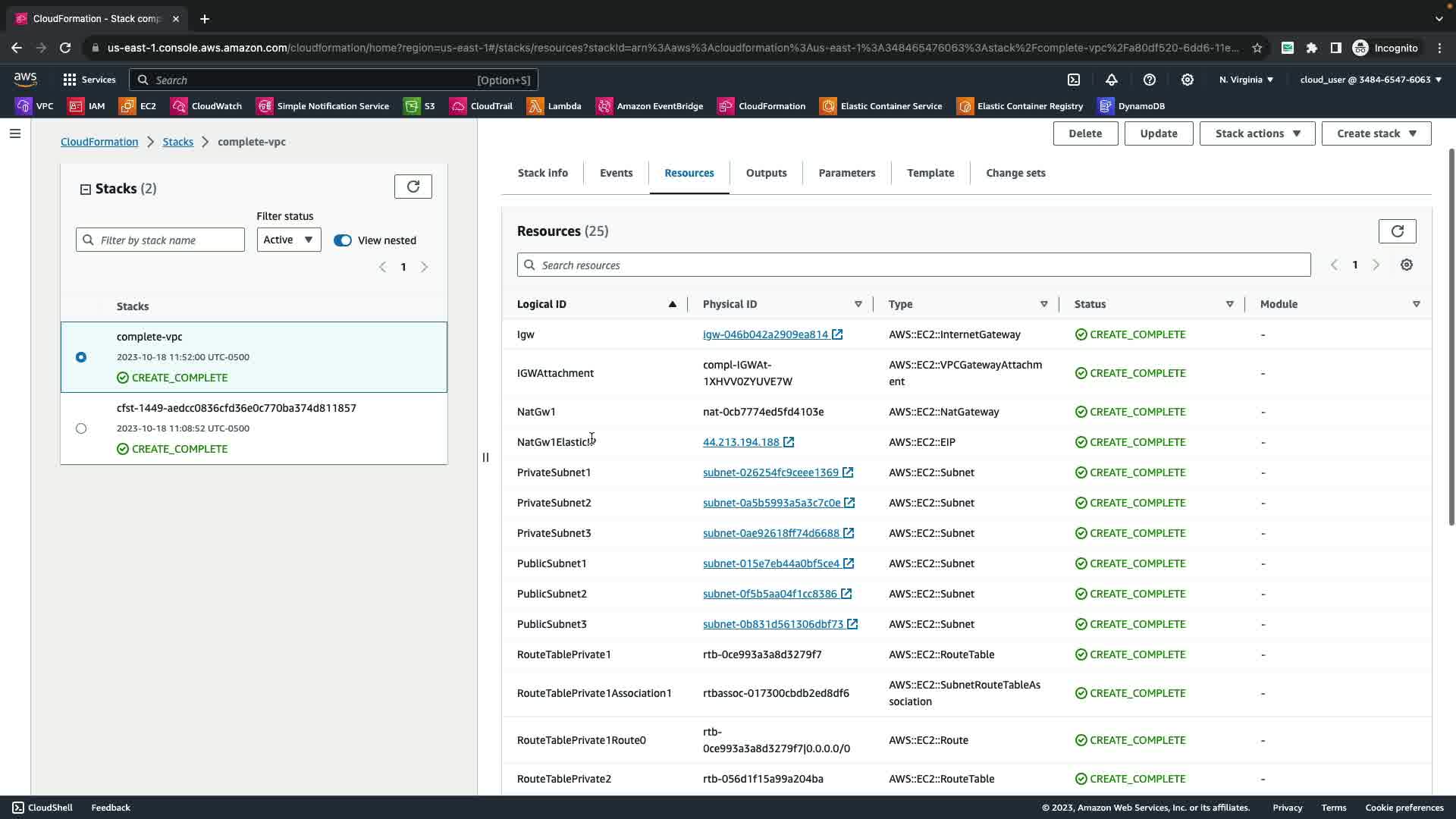This screenshot has height=819, width=1456.
Task: Open resource table preferences gear icon
Action: pyautogui.click(x=1407, y=265)
